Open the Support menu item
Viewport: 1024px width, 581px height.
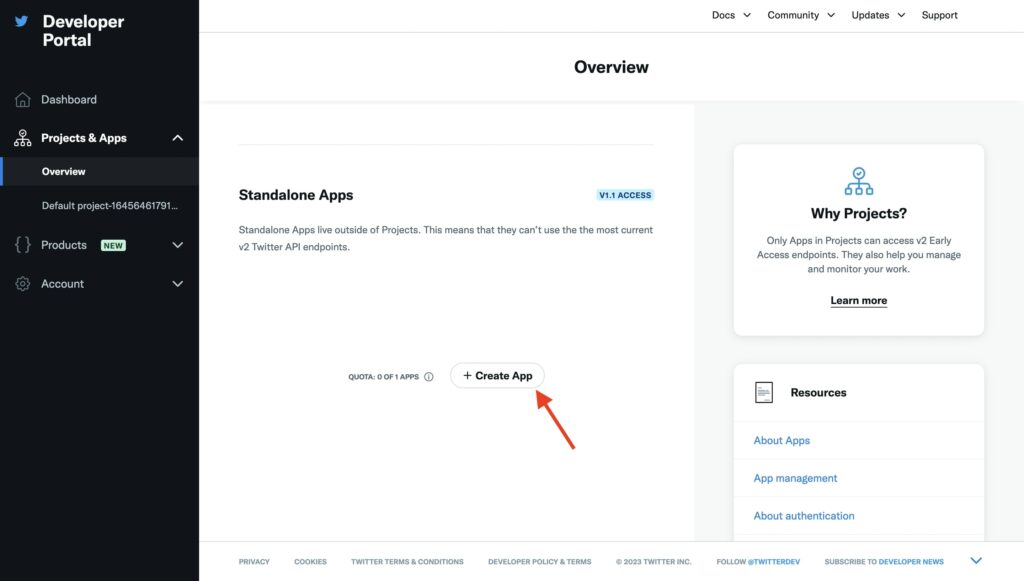[939, 15]
